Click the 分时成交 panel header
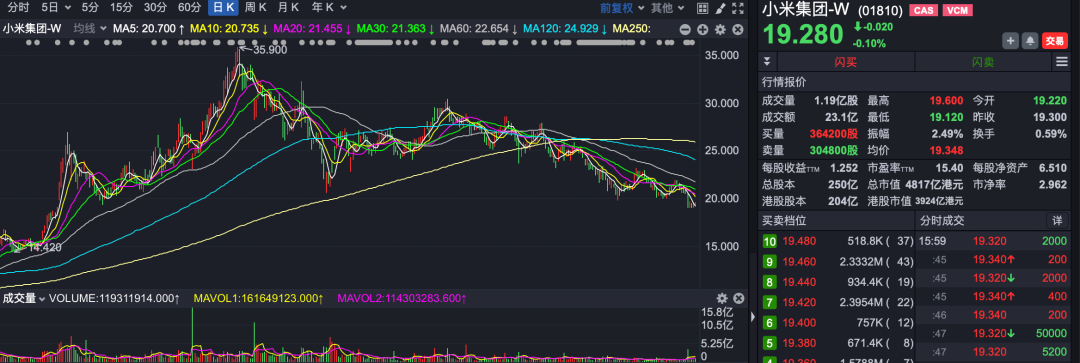Image resolution: width=1080 pixels, height=363 pixels. pos(942,220)
